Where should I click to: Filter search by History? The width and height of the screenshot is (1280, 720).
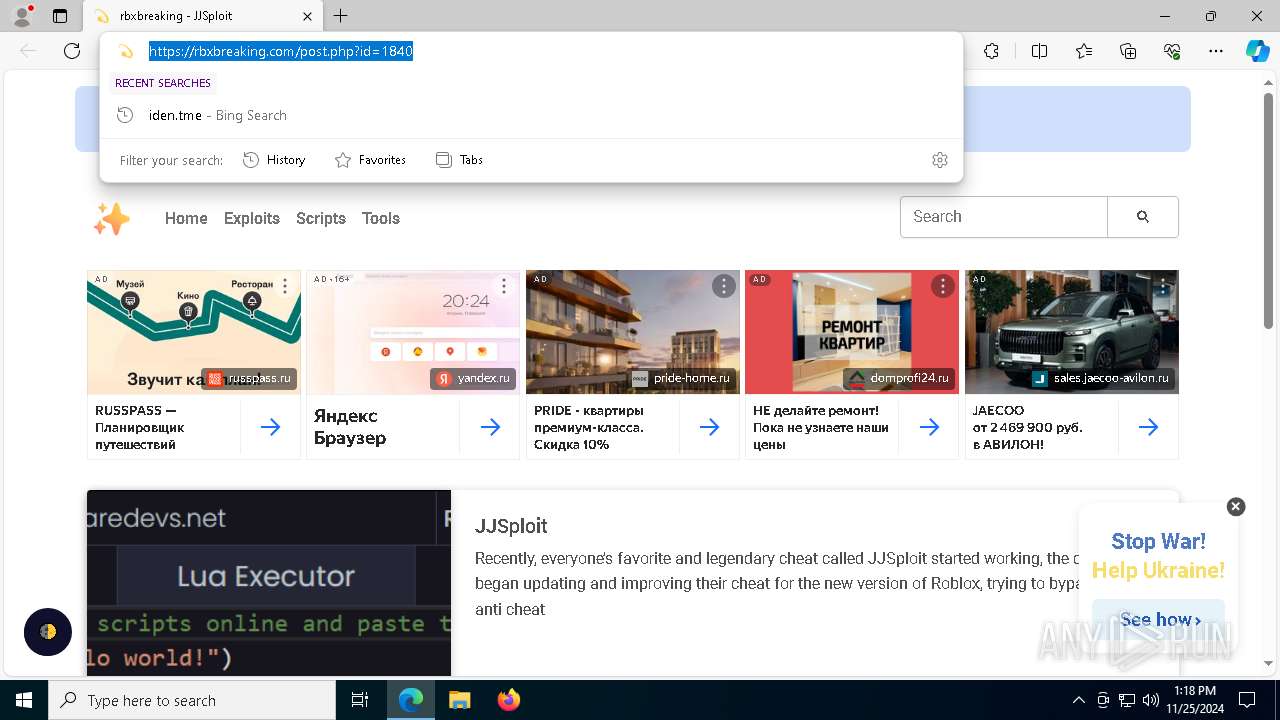[x=274, y=160]
